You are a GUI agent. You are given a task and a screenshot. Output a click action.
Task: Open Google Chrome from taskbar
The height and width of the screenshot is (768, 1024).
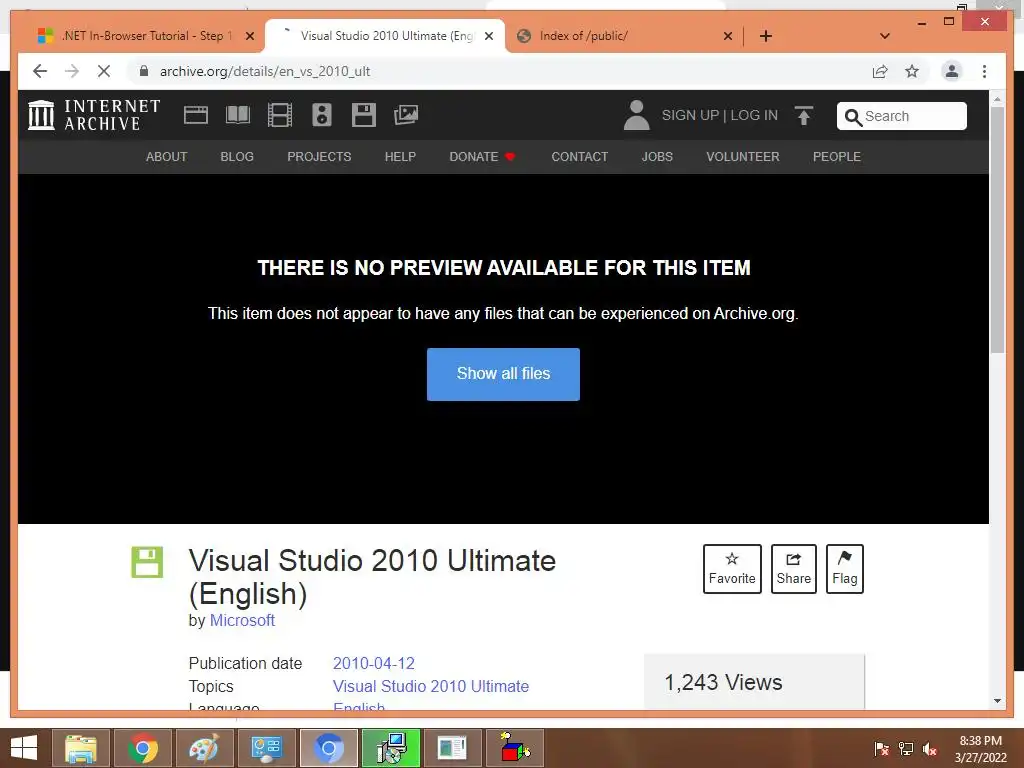click(143, 748)
